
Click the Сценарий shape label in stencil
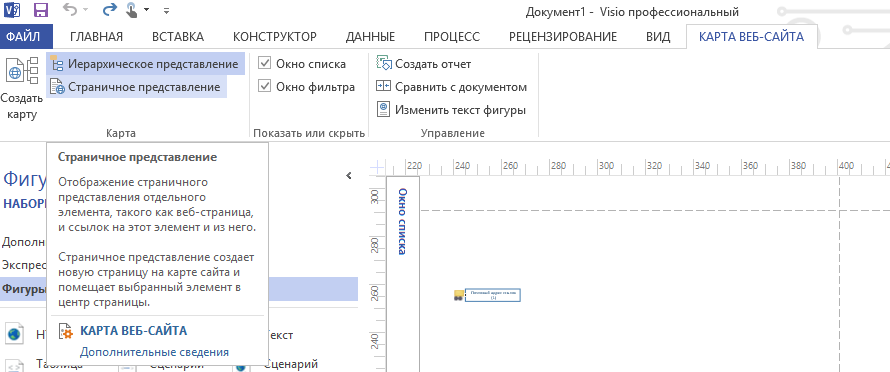pos(291,364)
